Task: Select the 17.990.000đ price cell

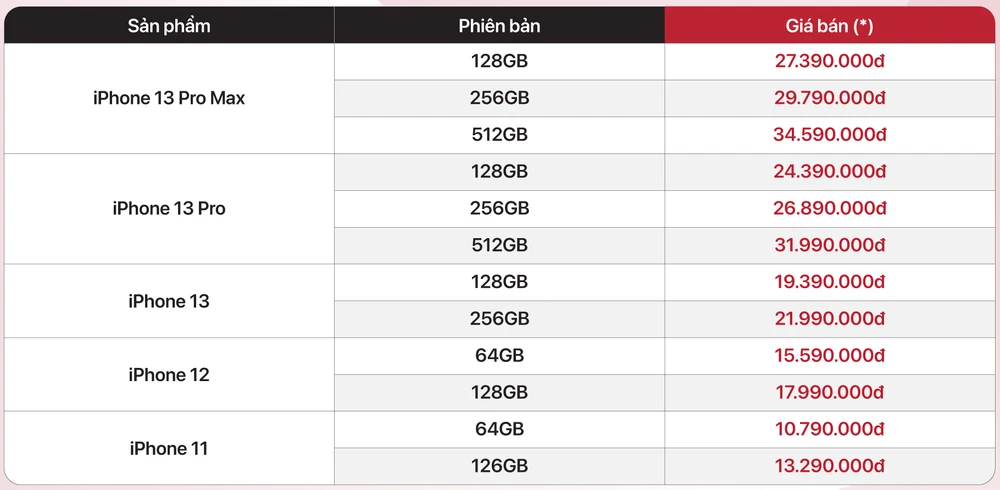Action: (x=830, y=393)
